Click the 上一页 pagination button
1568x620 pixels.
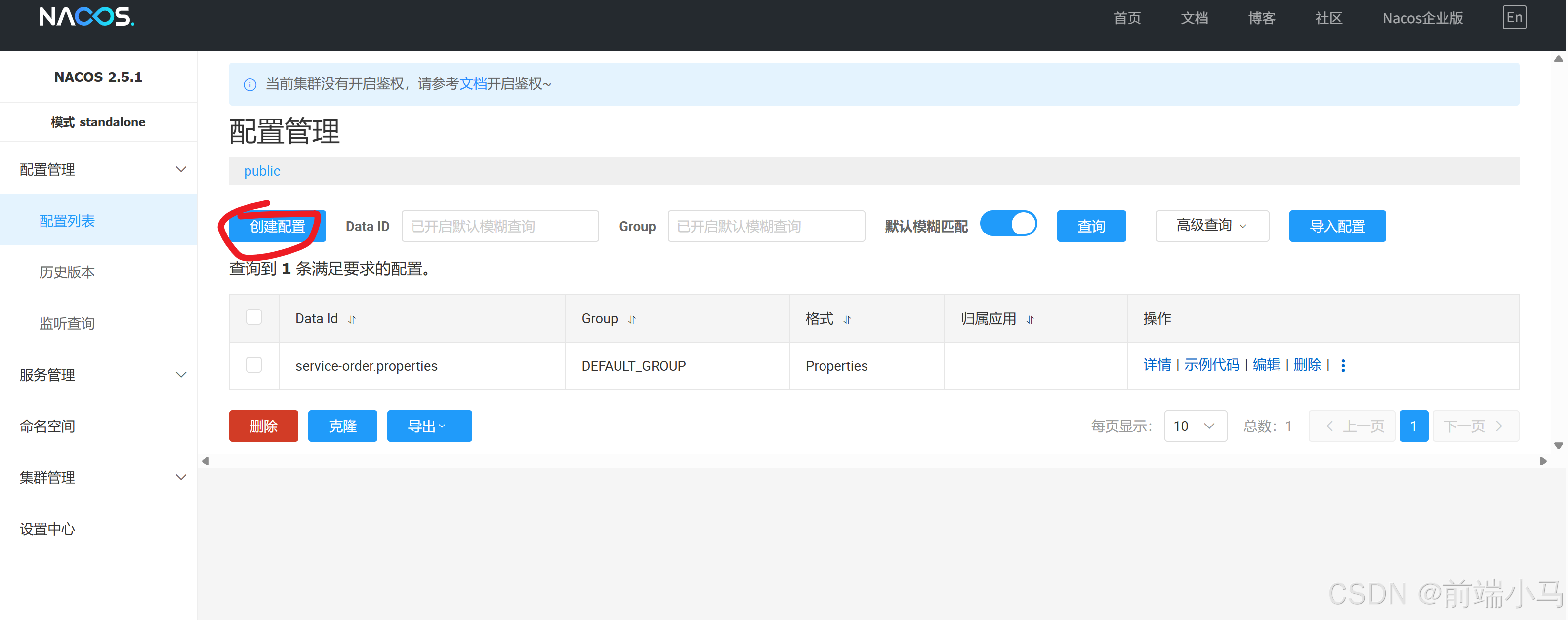tap(1351, 426)
